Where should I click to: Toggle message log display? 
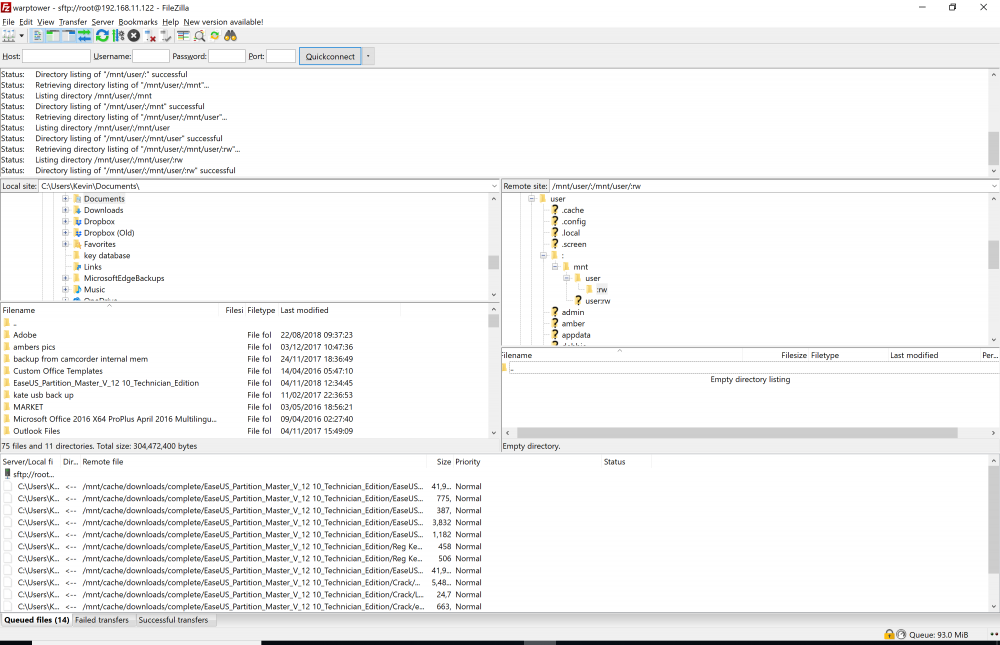coord(37,36)
